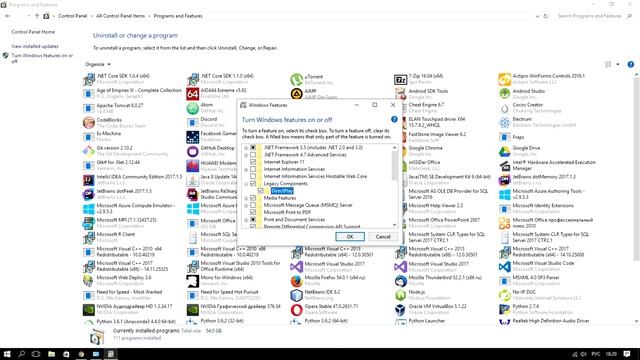Viewport: 640px width, 360px height.
Task: Select the Git version 2.10.2 icon
Action: point(89,151)
